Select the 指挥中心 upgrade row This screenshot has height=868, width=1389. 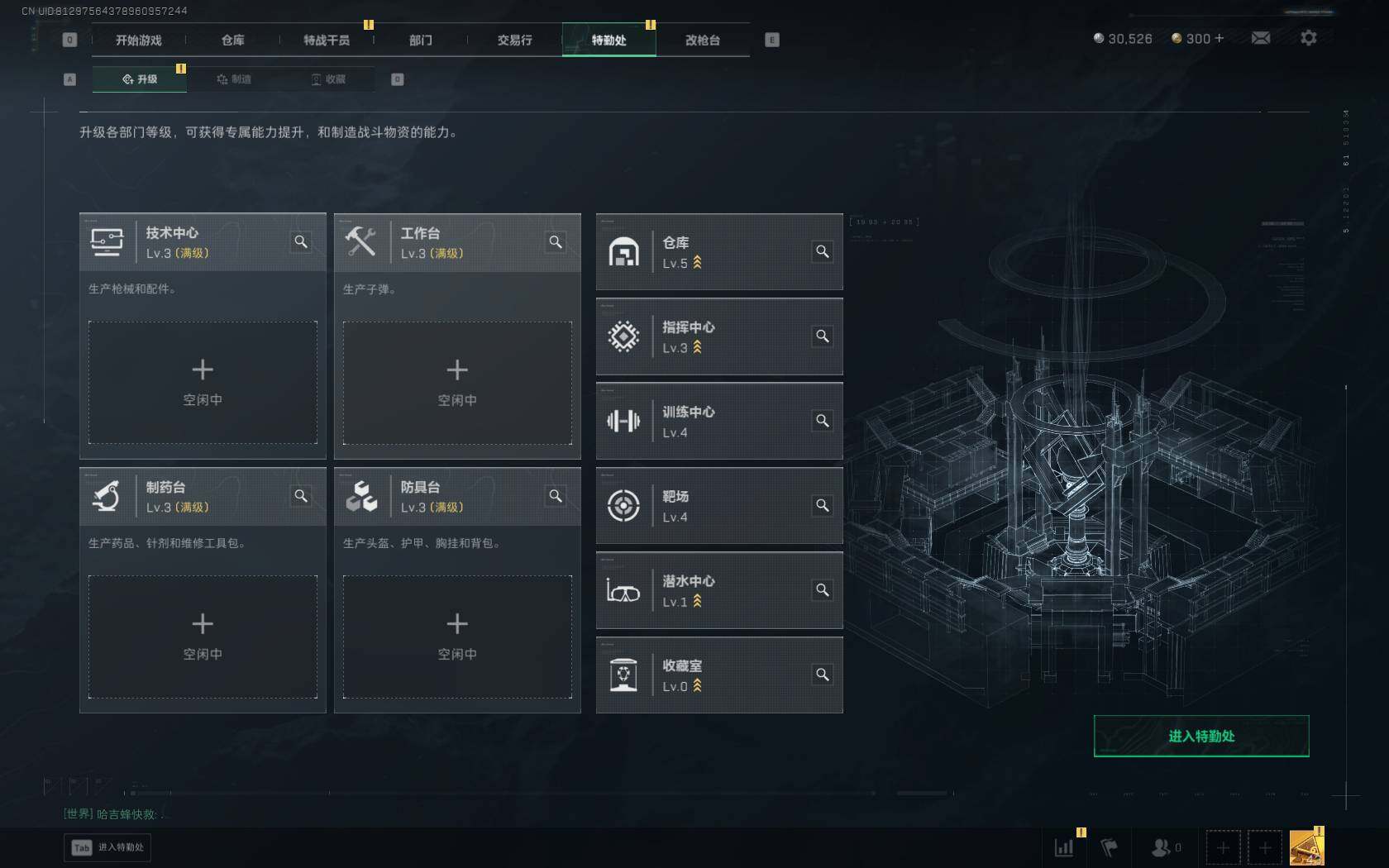pyautogui.click(x=719, y=336)
